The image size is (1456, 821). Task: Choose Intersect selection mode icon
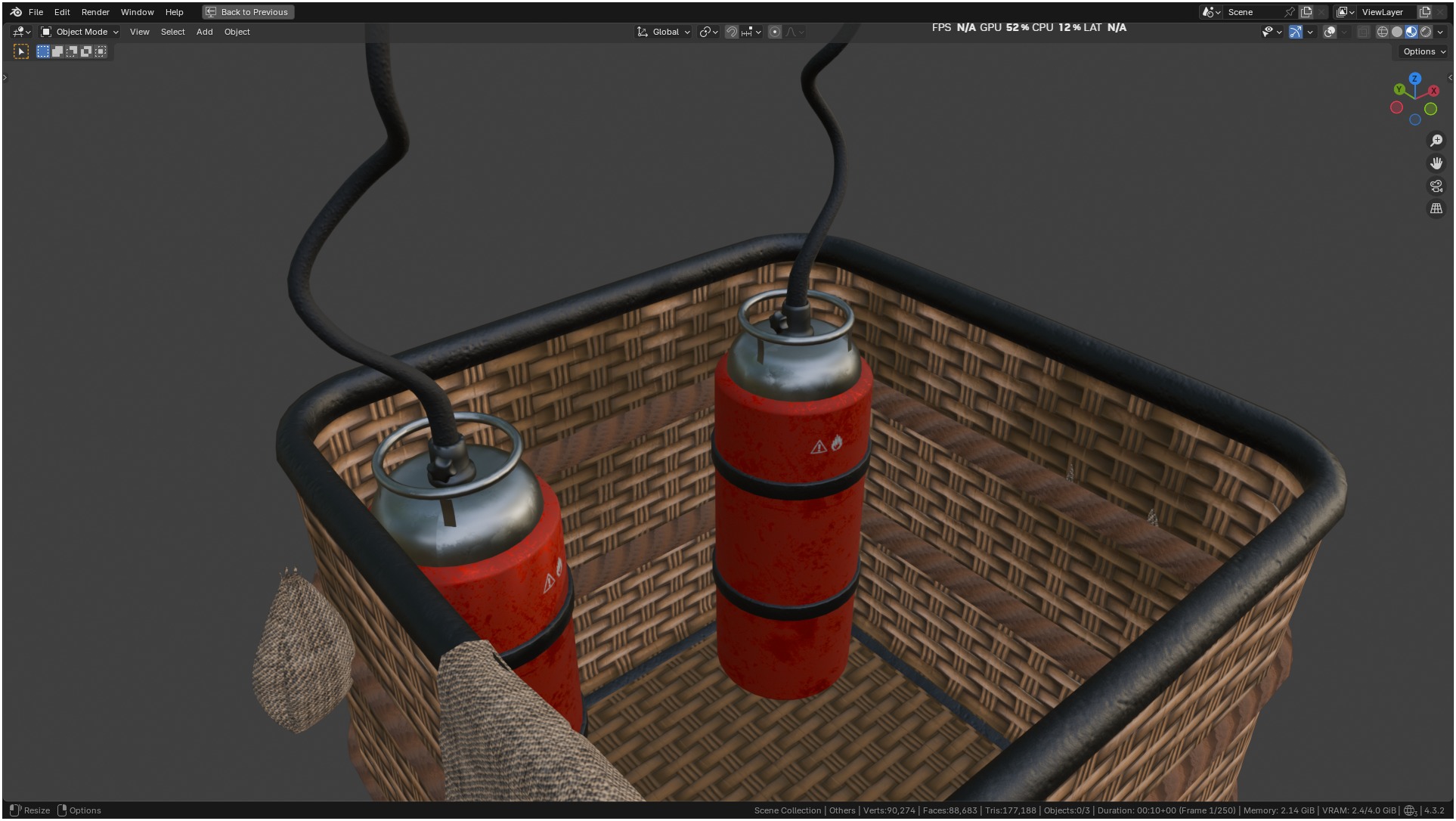coord(101,51)
